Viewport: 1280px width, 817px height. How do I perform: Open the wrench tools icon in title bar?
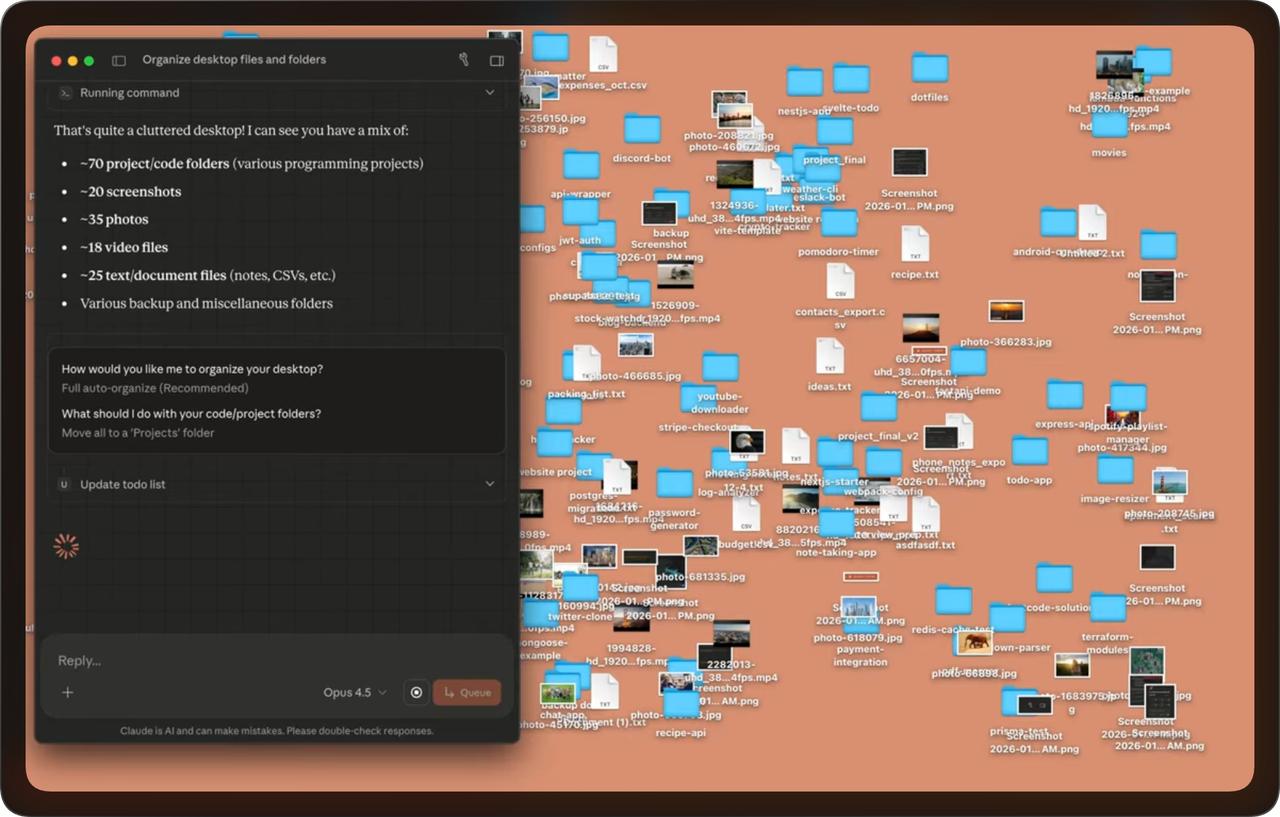pyautogui.click(x=464, y=60)
